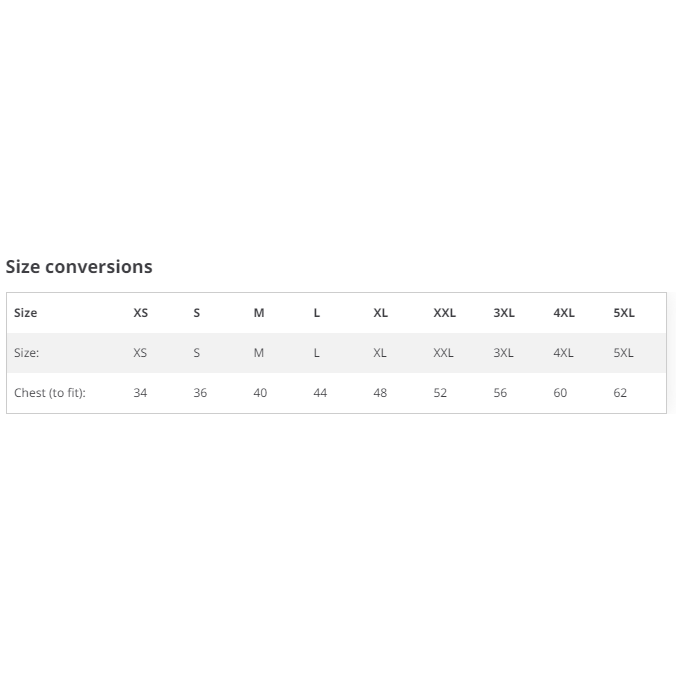Click the Size conversions heading
Screen dimensions: 676x676
(x=79, y=267)
